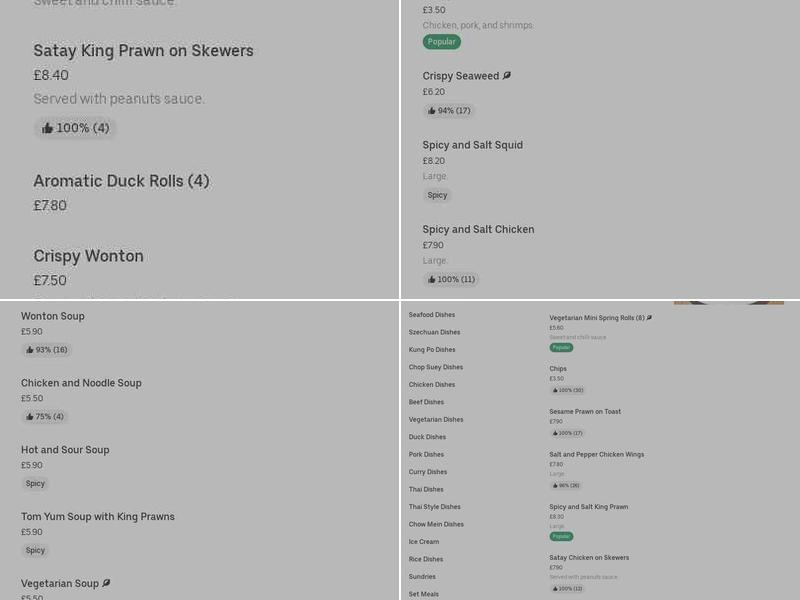Open Tom Yum Soup with King Prawns
The width and height of the screenshot is (800, 600).
(98, 517)
